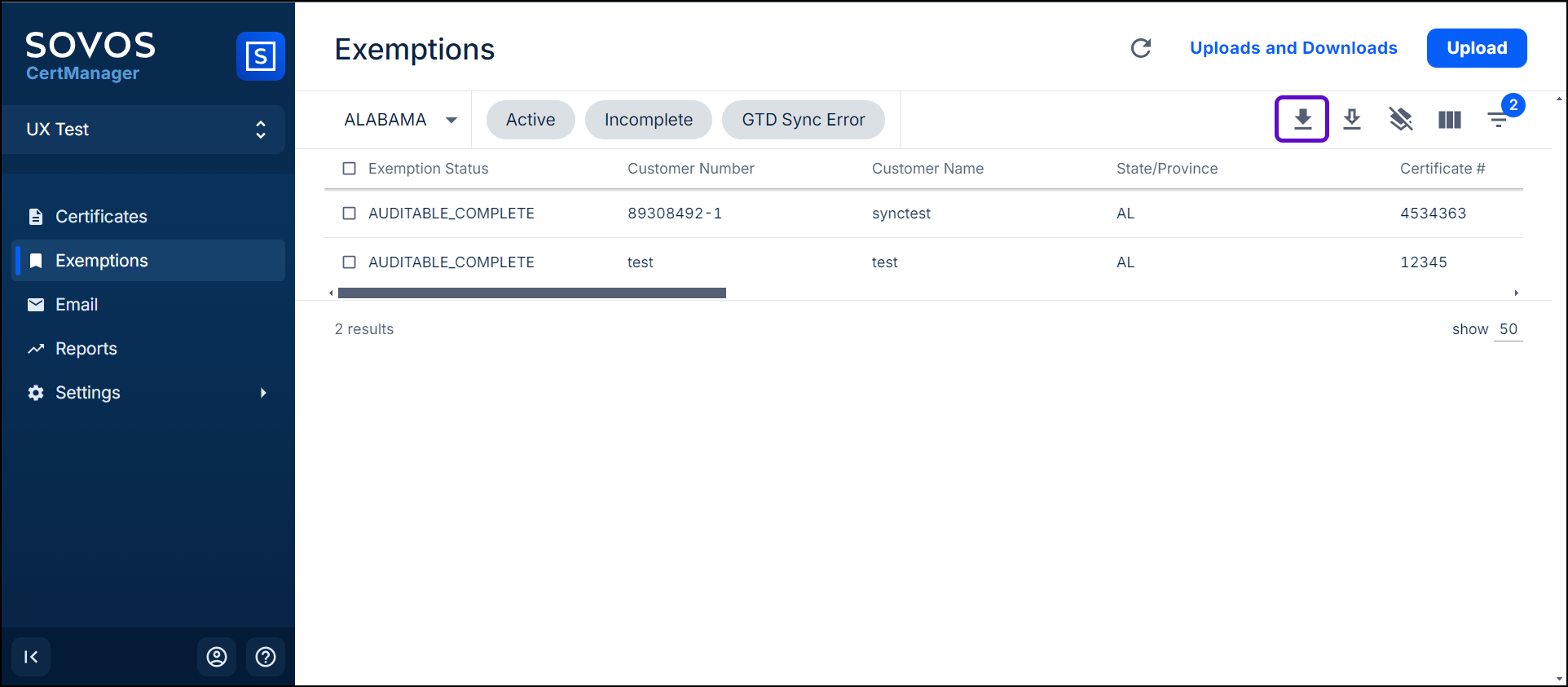The image size is (1568, 687).
Task: Open the user account profile icon
Action: (x=217, y=657)
